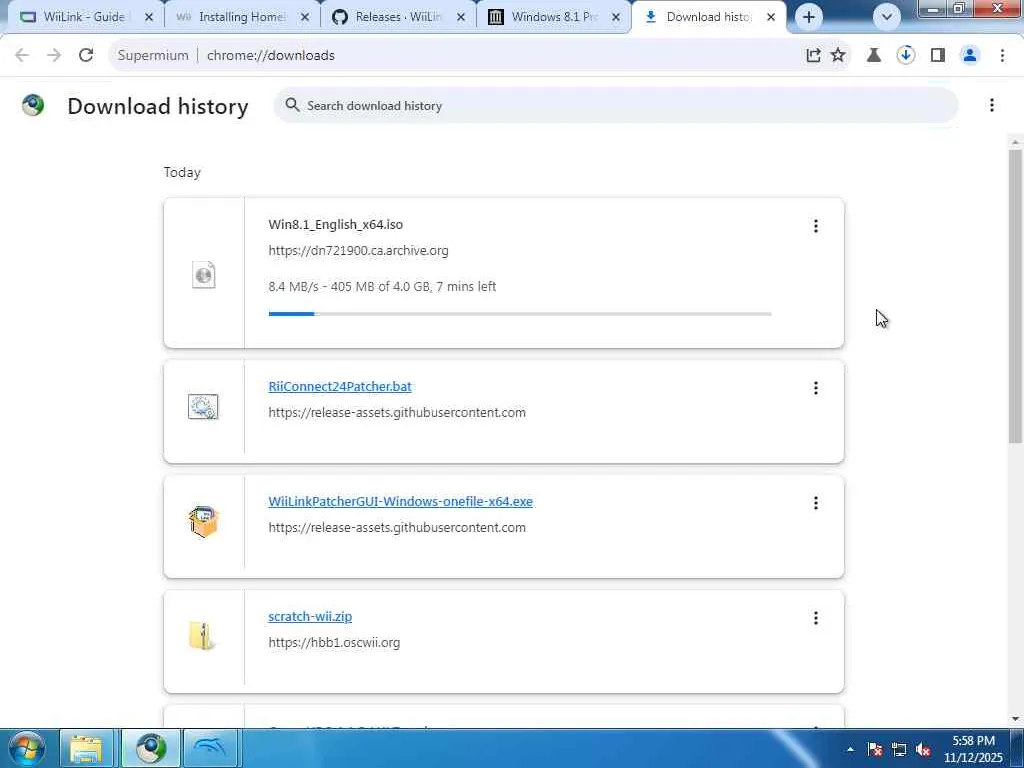Click the scratch-wii.zip folder icon
Viewport: 1024px width, 768px height.
click(202, 636)
